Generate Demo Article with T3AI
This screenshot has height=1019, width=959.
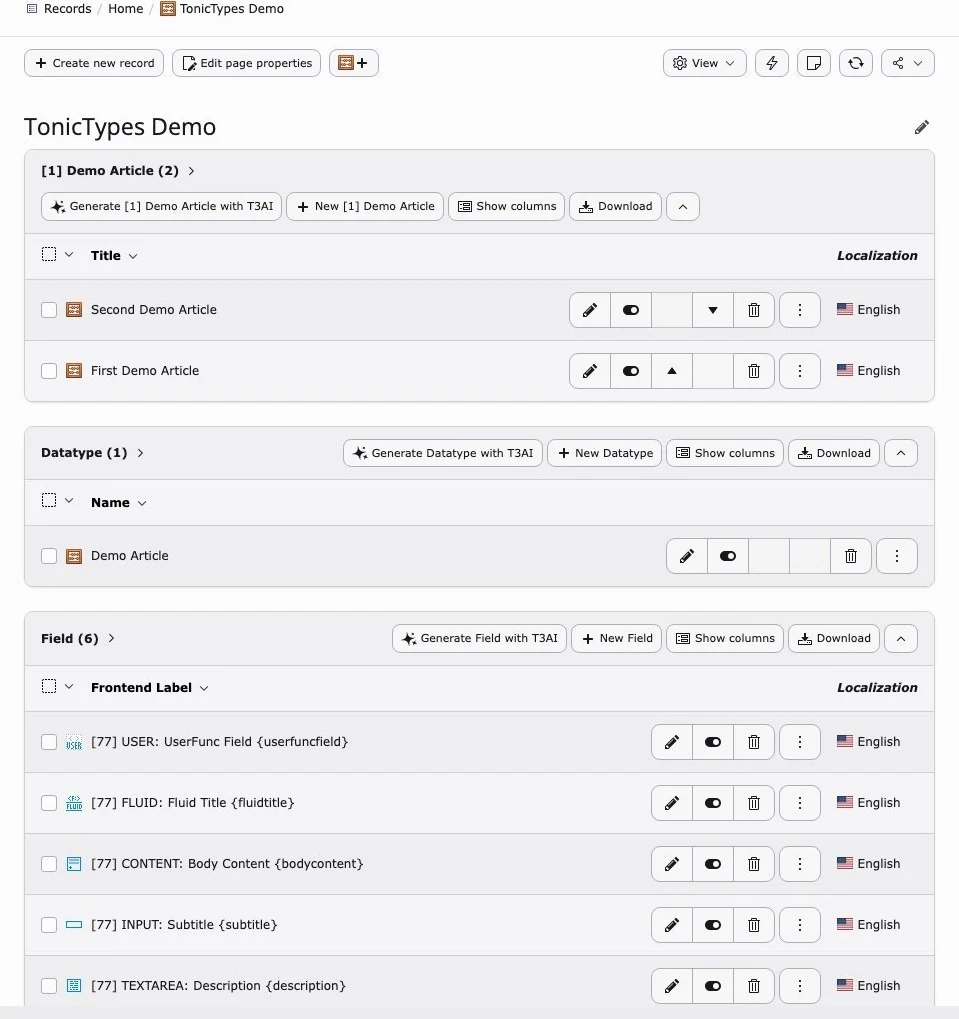click(161, 207)
